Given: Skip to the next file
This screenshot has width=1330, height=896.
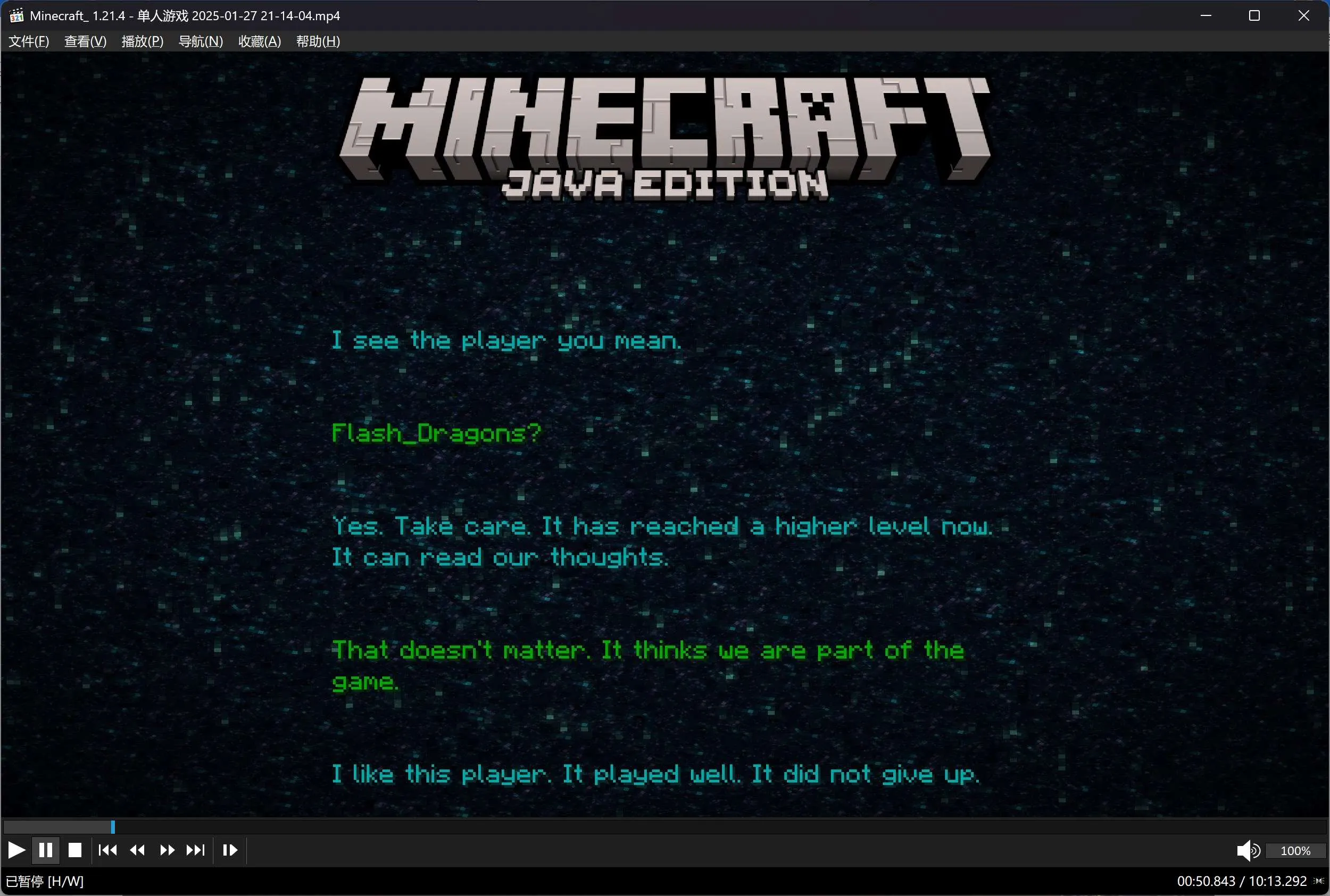Looking at the screenshot, I should 195,850.
